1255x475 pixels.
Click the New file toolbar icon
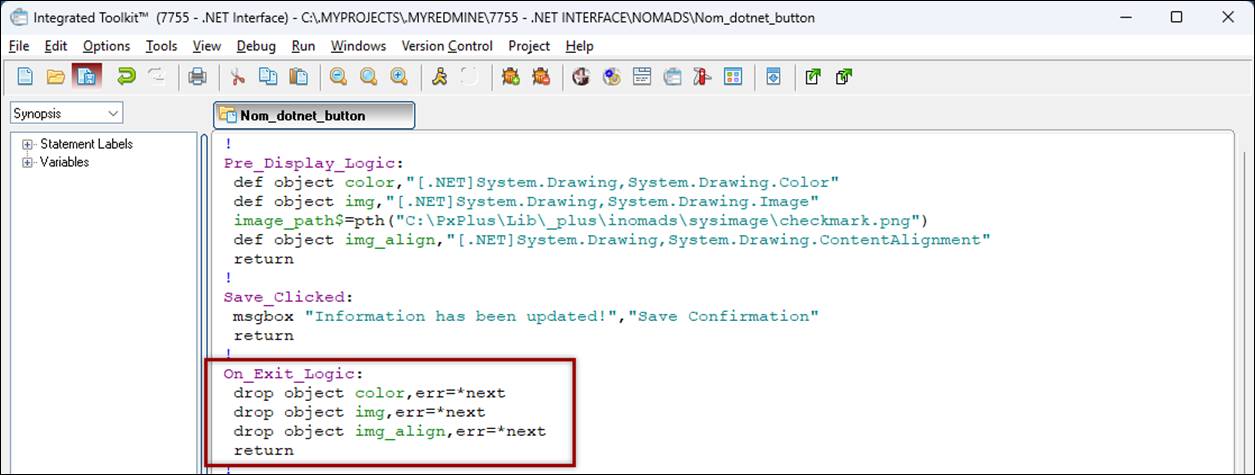coord(26,76)
